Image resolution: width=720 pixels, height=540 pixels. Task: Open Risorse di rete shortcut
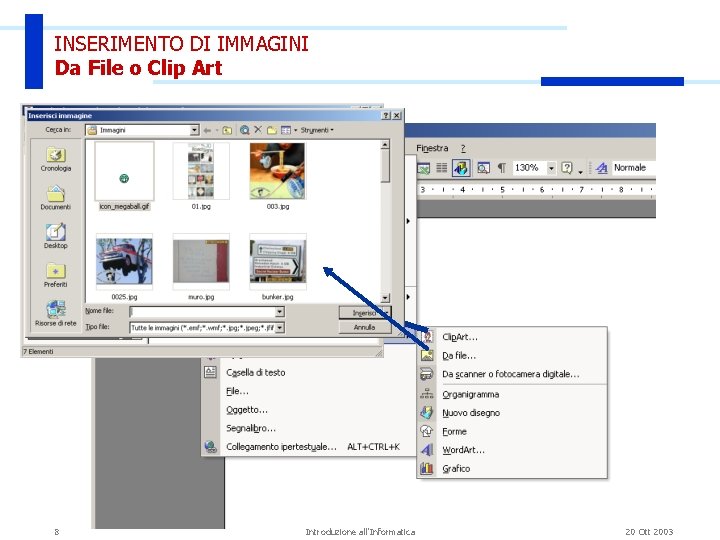(x=56, y=313)
